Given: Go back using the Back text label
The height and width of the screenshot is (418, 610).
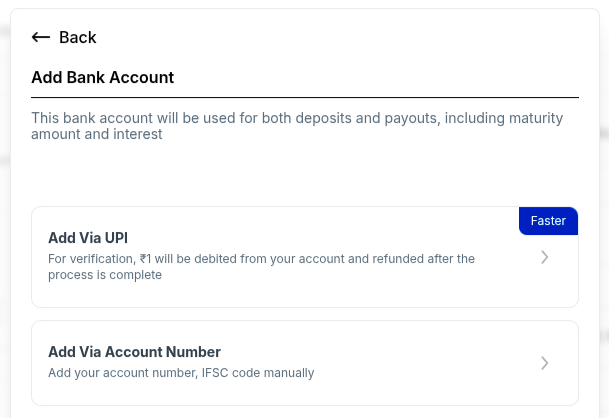Looking at the screenshot, I should [x=78, y=37].
